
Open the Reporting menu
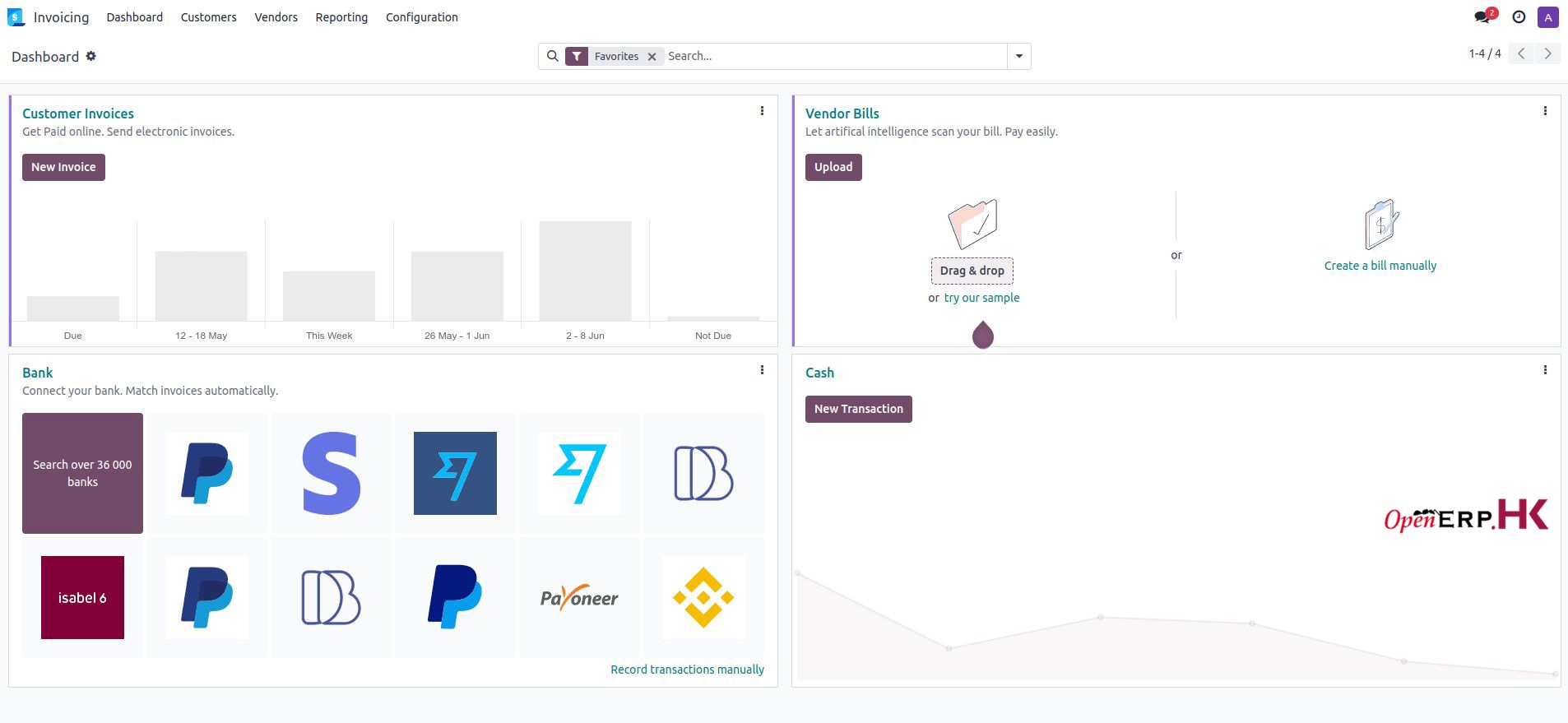tap(341, 17)
